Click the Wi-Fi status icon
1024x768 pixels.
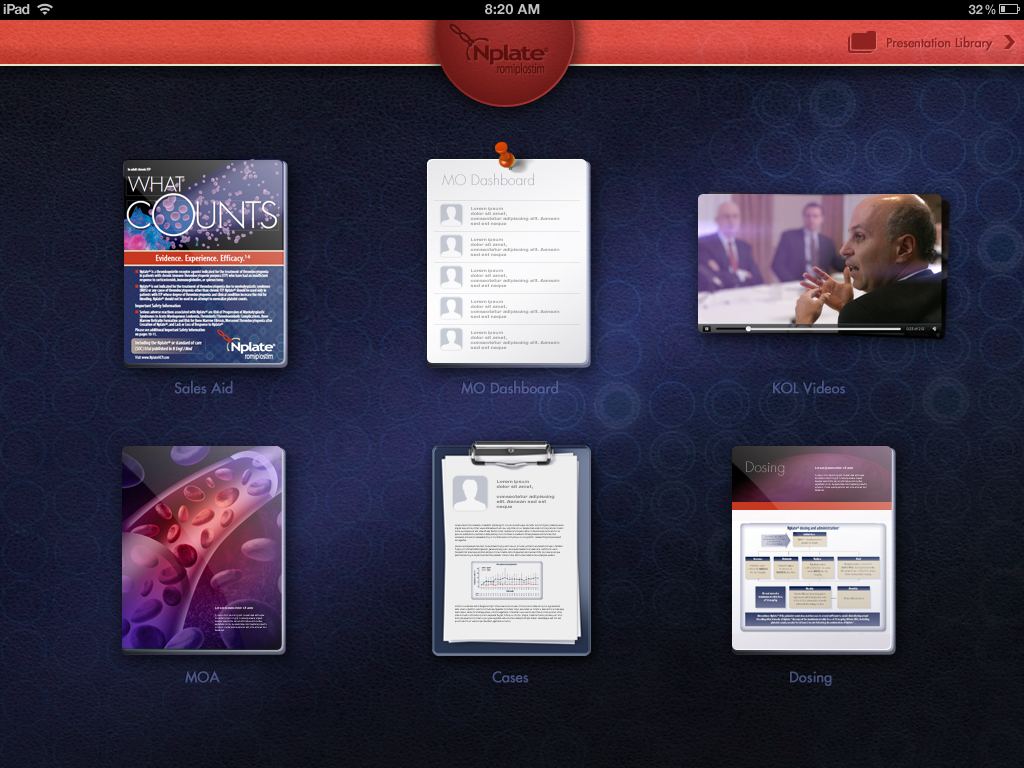click(45, 9)
